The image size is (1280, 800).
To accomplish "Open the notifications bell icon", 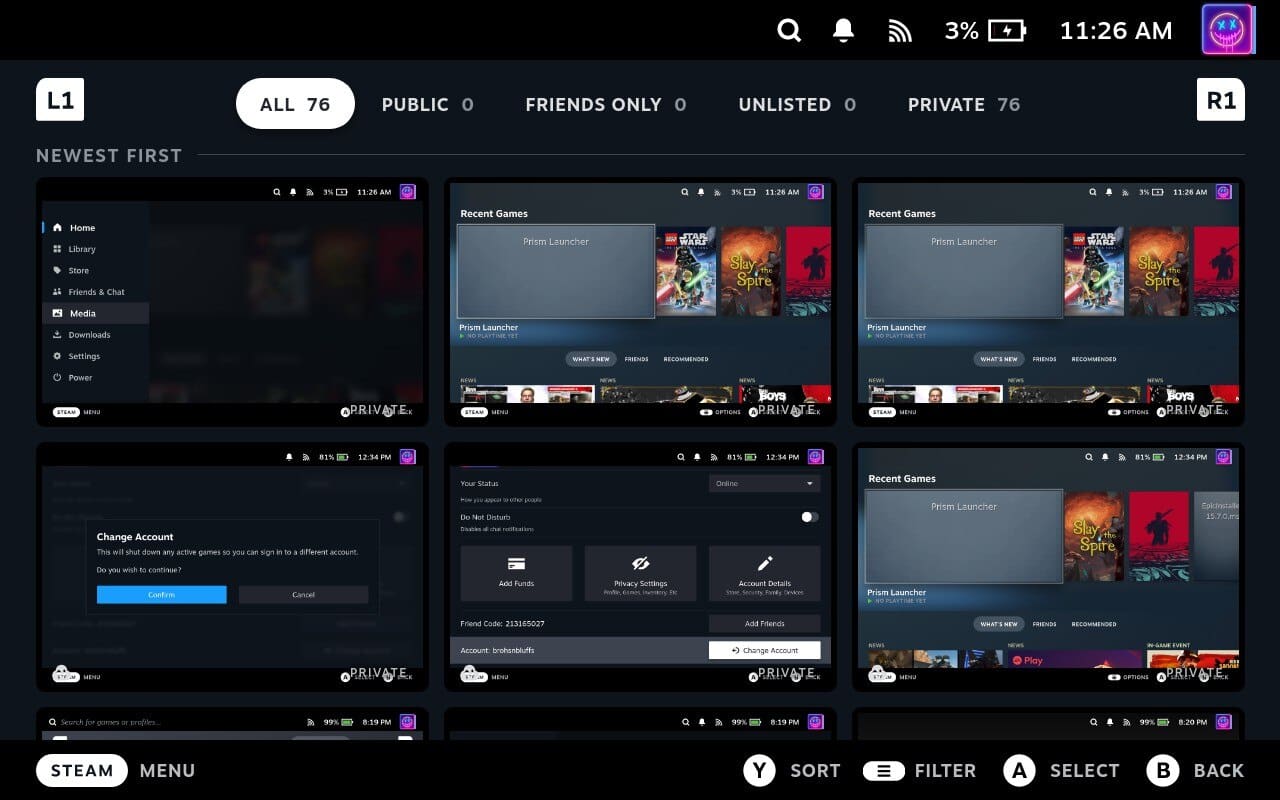I will tap(843, 31).
